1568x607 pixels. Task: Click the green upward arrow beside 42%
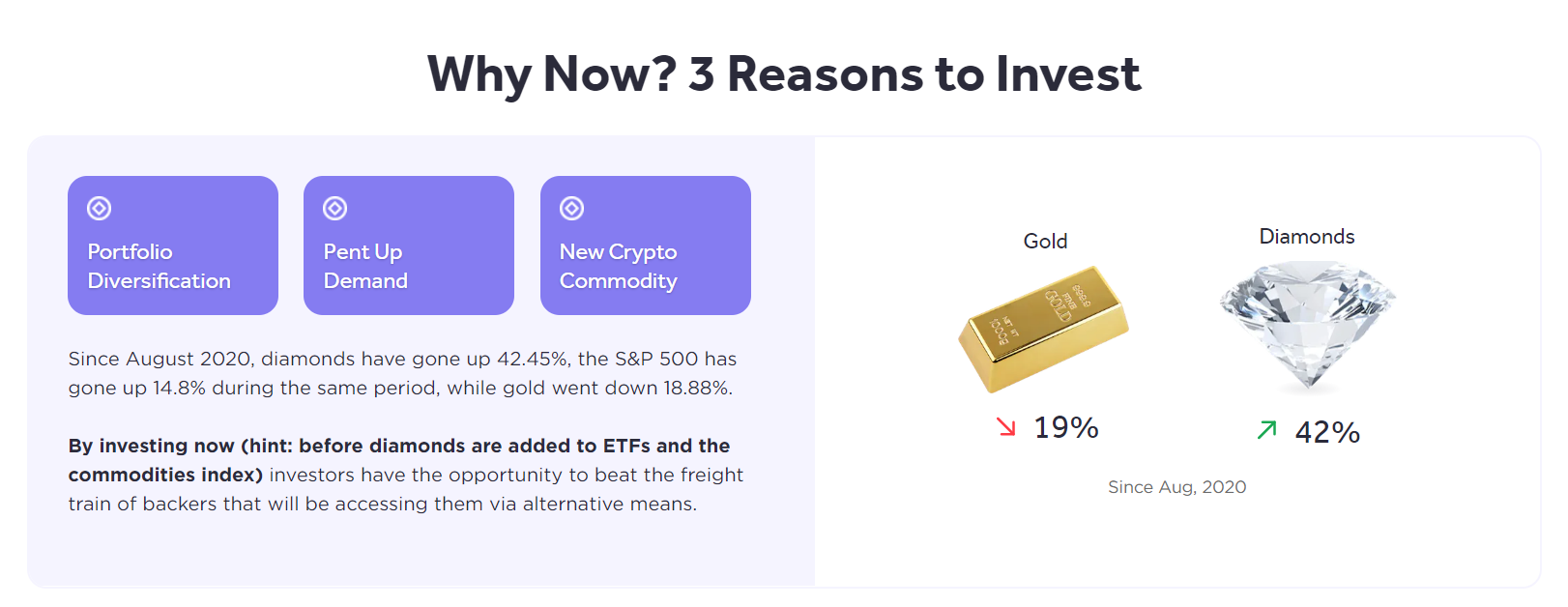pyautogui.click(x=1267, y=430)
